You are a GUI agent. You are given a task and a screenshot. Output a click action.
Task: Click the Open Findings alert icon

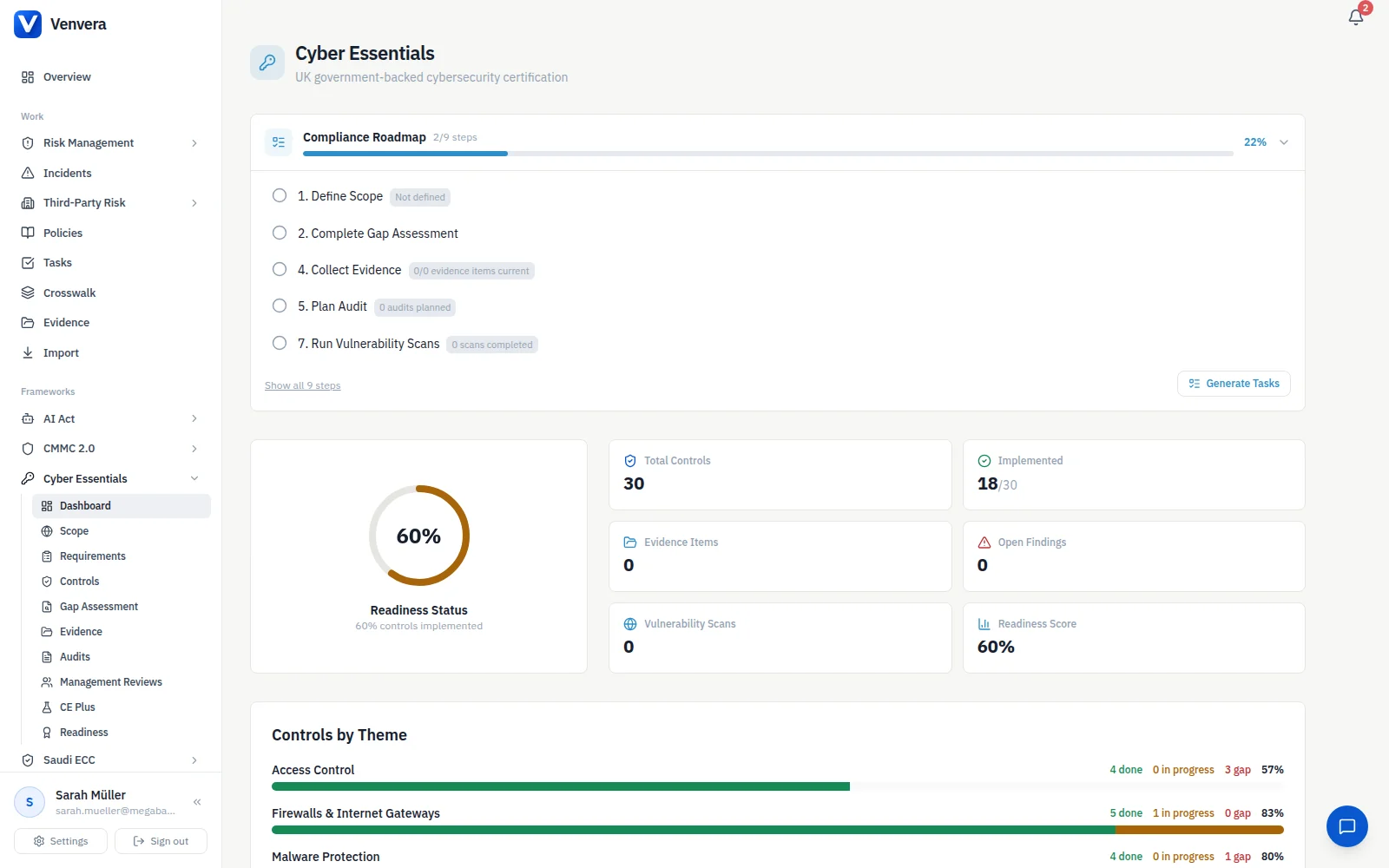pos(984,542)
